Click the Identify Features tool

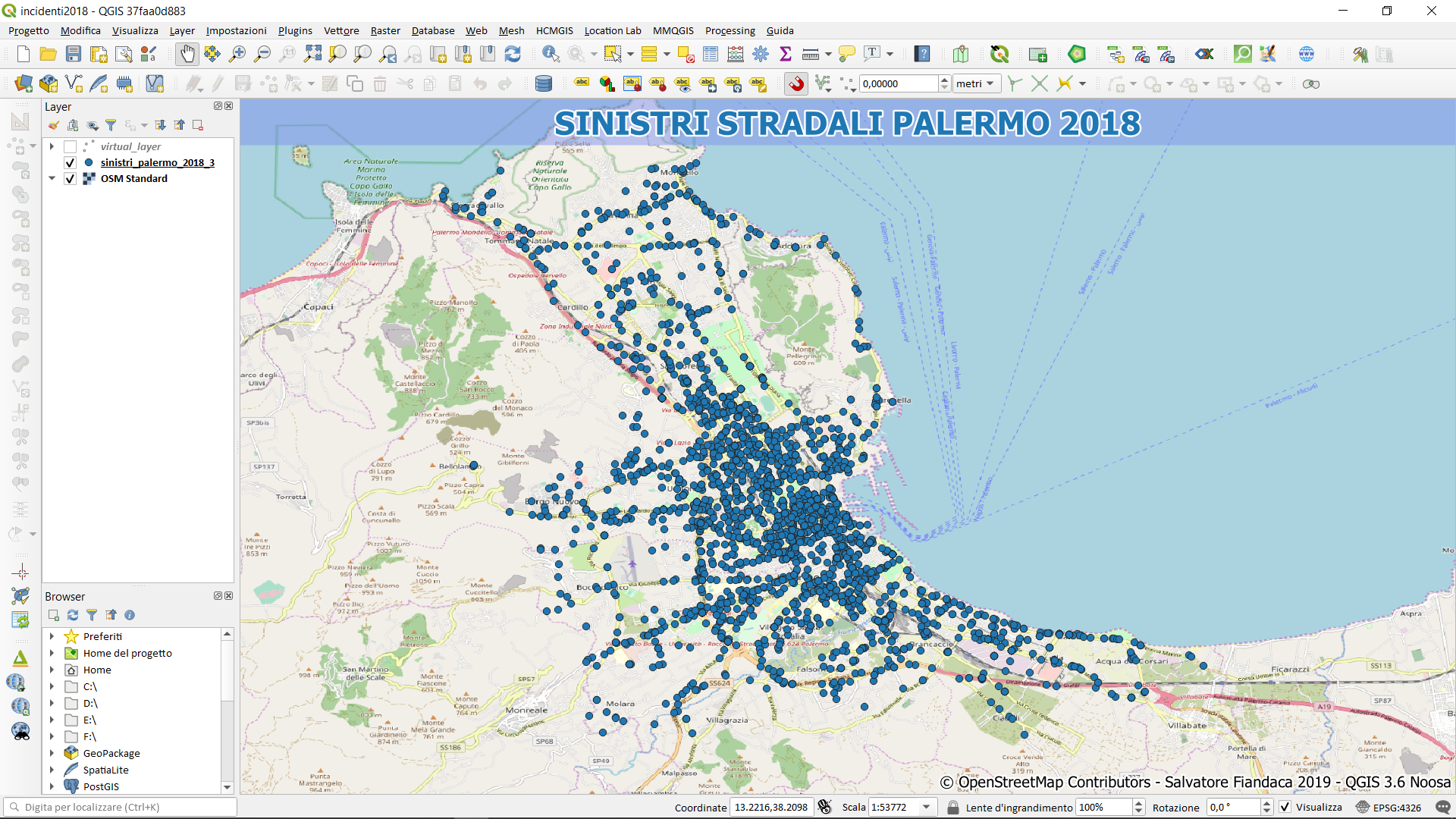pos(551,54)
